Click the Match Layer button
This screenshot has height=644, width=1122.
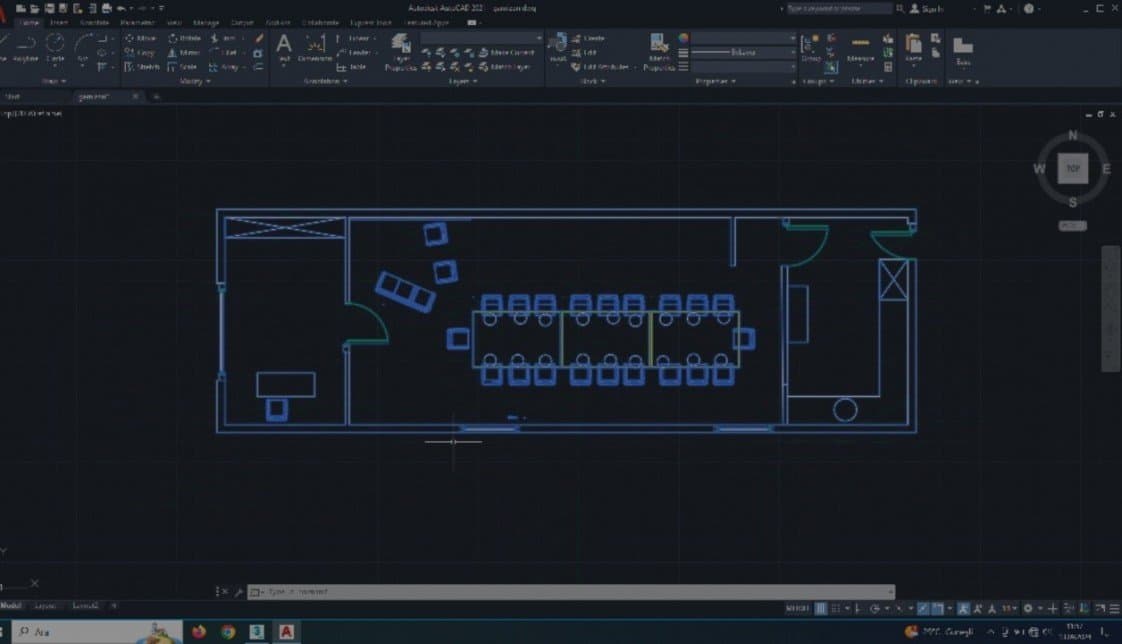505,67
